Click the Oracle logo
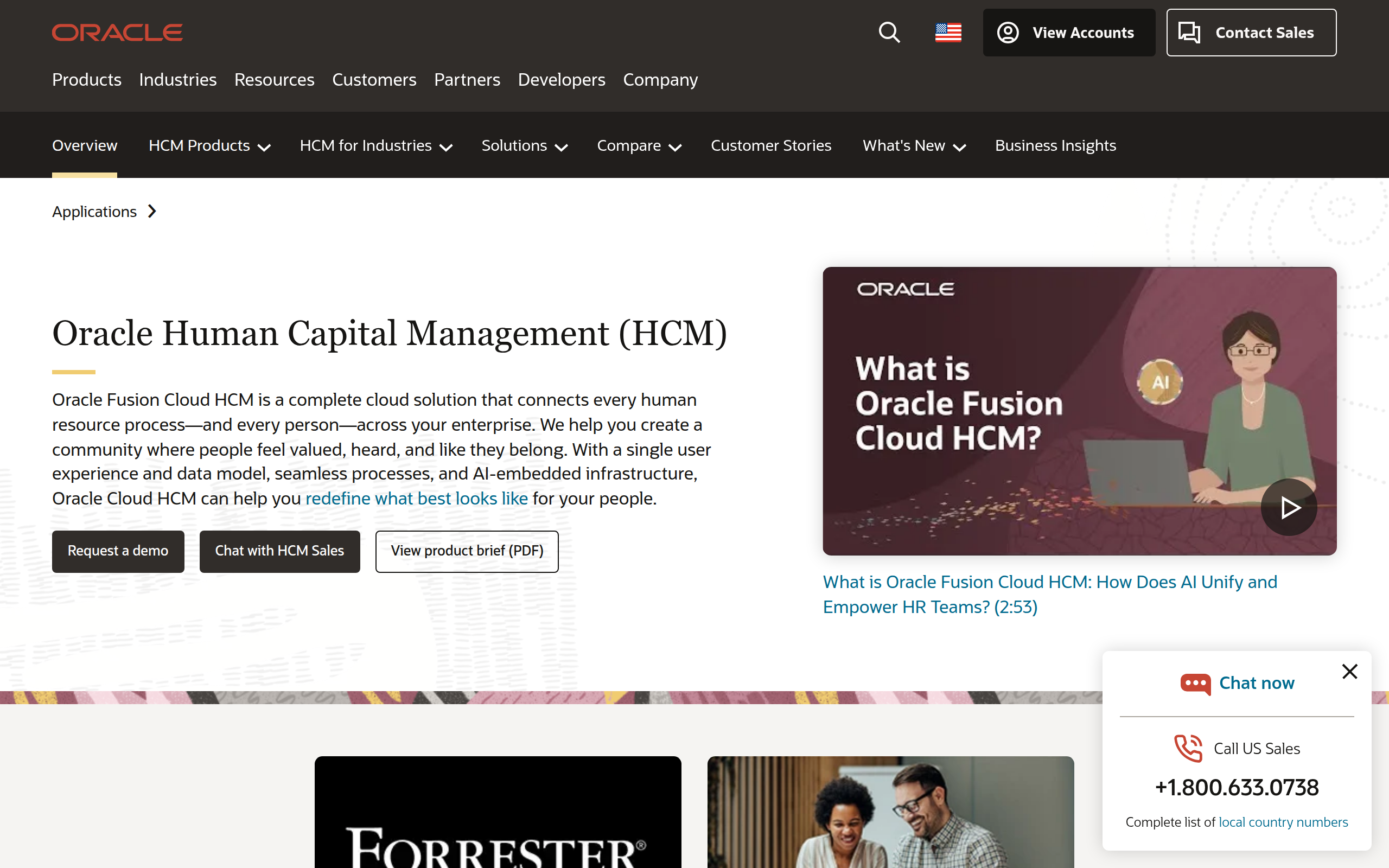Viewport: 1389px width, 868px height. [117, 32]
